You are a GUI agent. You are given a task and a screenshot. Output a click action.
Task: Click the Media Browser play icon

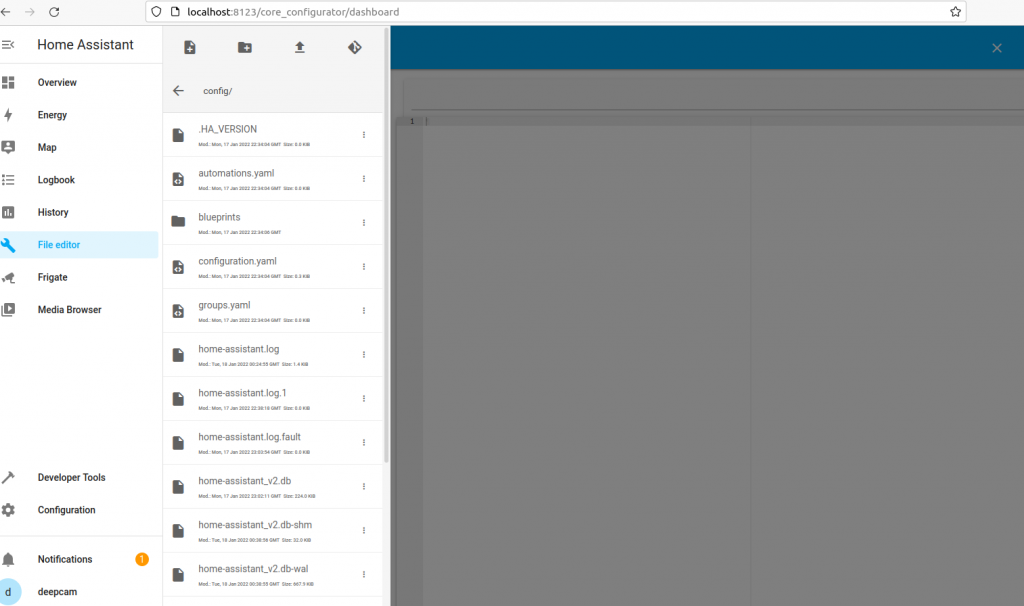coord(8,310)
